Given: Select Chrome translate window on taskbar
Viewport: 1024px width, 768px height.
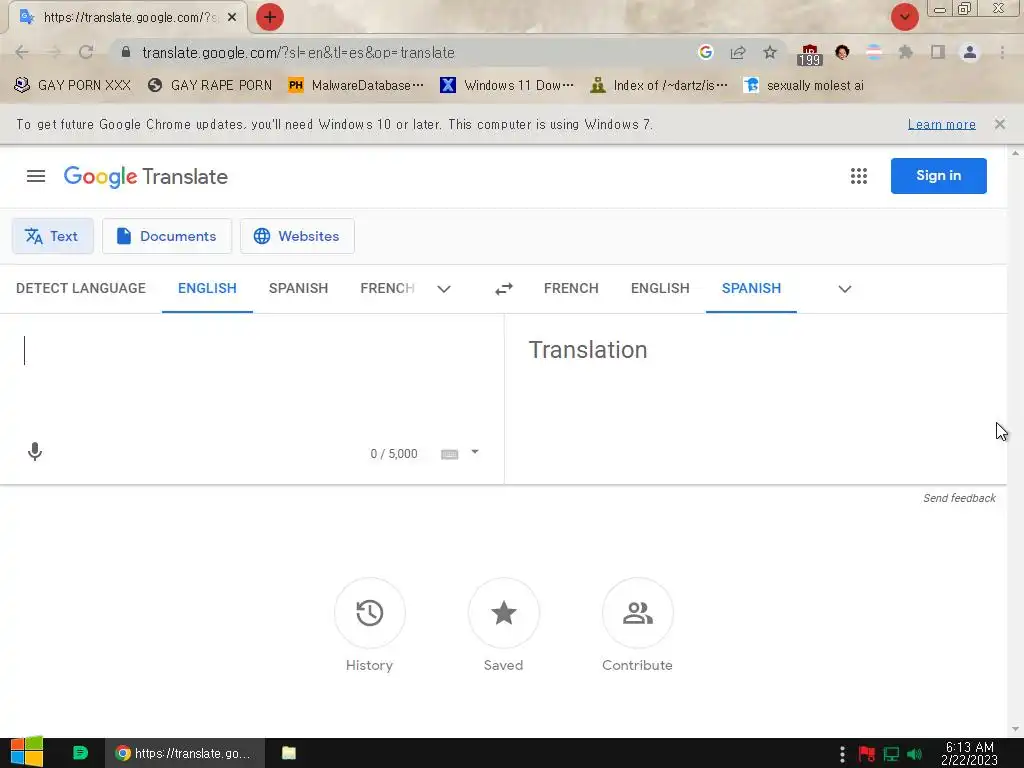Looking at the screenshot, I should pos(185,753).
